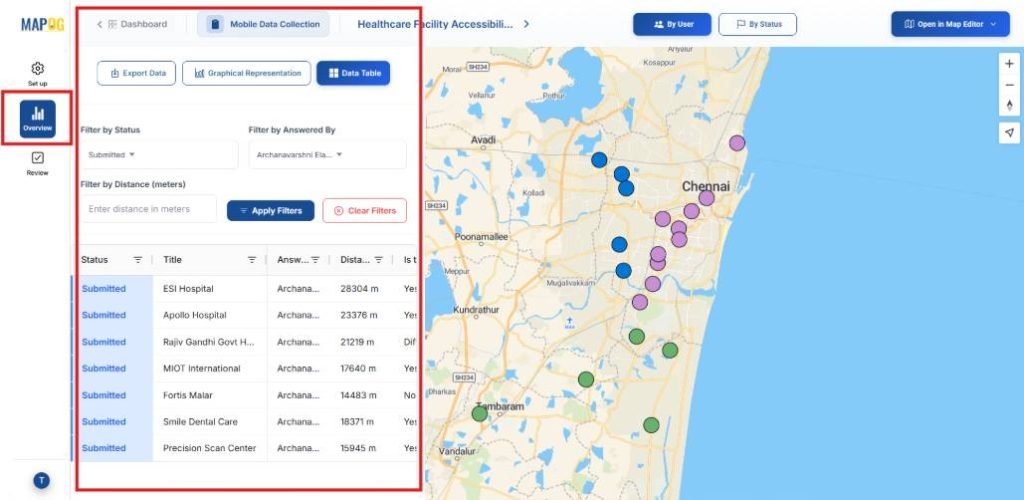The image size is (1024, 500).
Task: Click the Title column header
Action: [x=172, y=260]
